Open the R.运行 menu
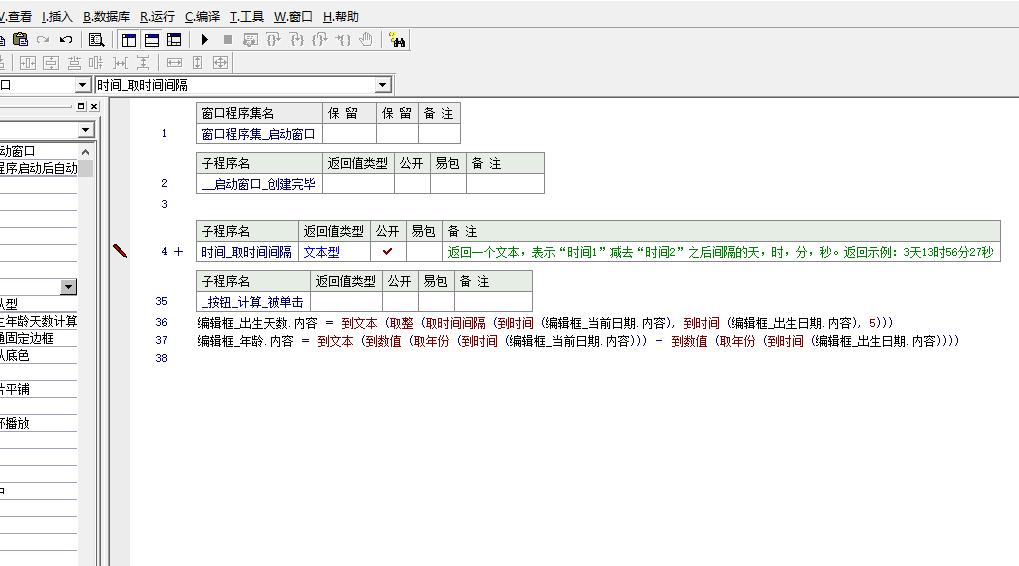The image size is (1019, 566). pyautogui.click(x=157, y=17)
